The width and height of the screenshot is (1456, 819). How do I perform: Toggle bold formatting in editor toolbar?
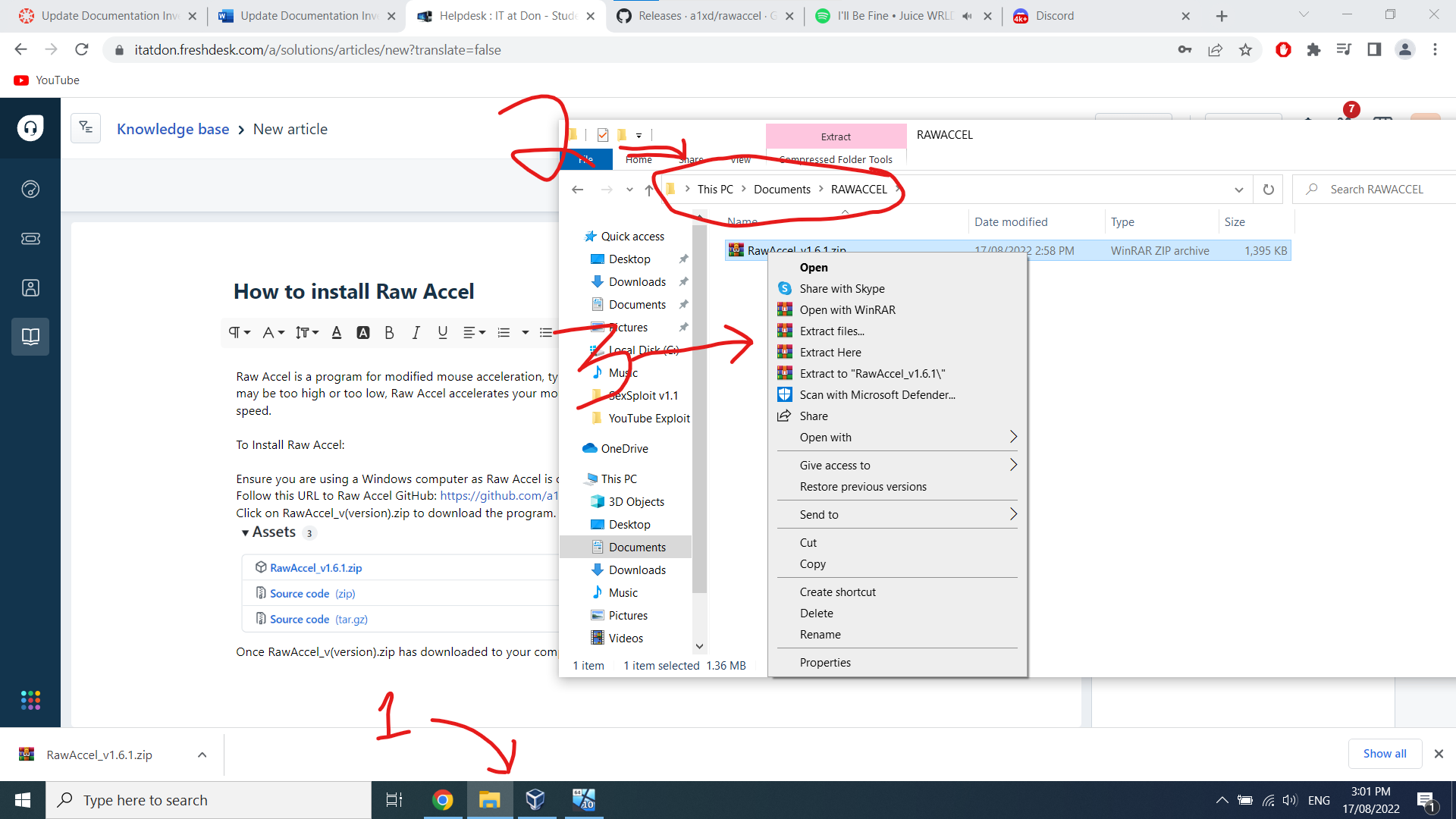[389, 332]
